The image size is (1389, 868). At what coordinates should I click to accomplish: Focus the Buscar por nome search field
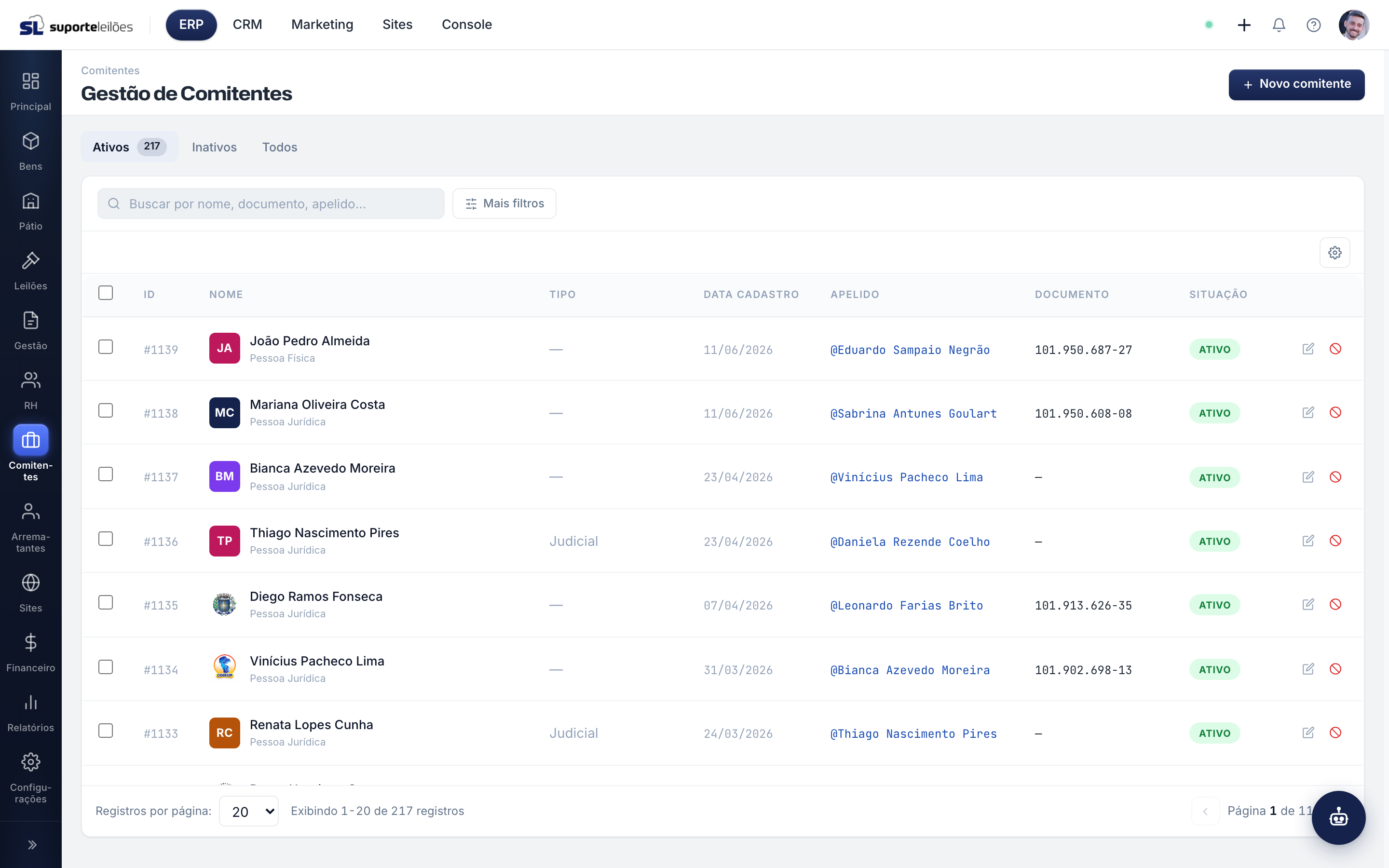click(271, 203)
